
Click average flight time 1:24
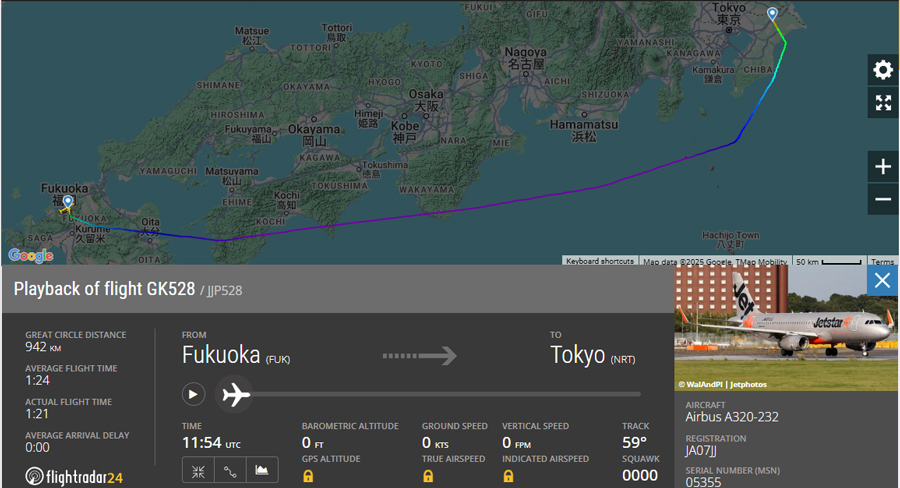(x=37, y=380)
